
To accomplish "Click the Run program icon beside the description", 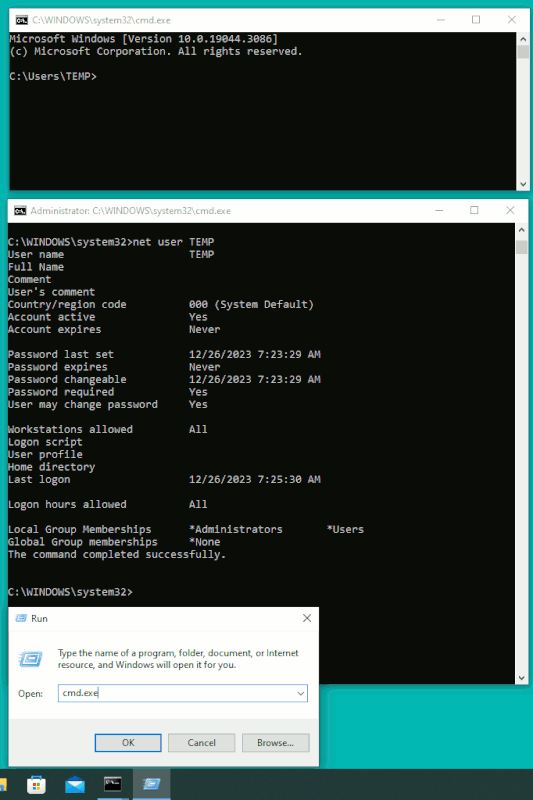I will (x=31, y=659).
